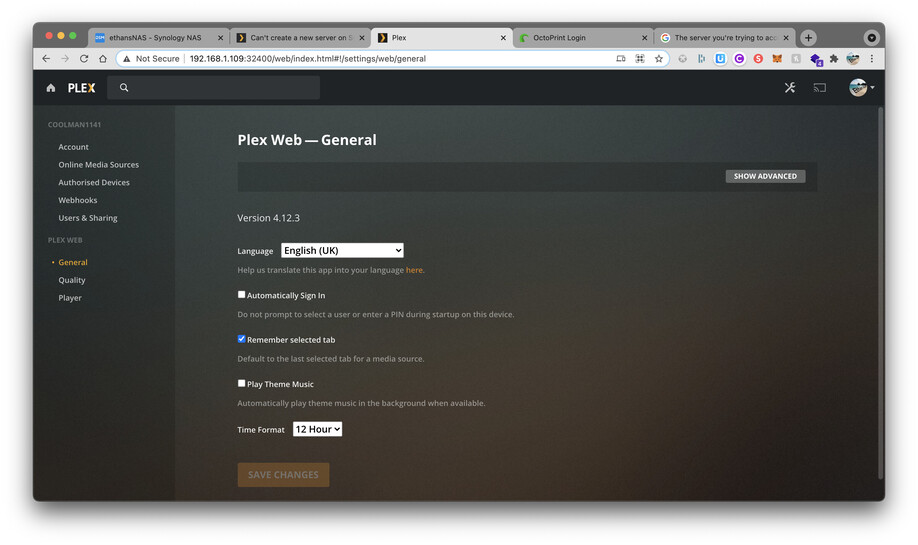The width and height of the screenshot is (918, 545).
Task: Open Webhooks in sidebar
Action: (77, 200)
